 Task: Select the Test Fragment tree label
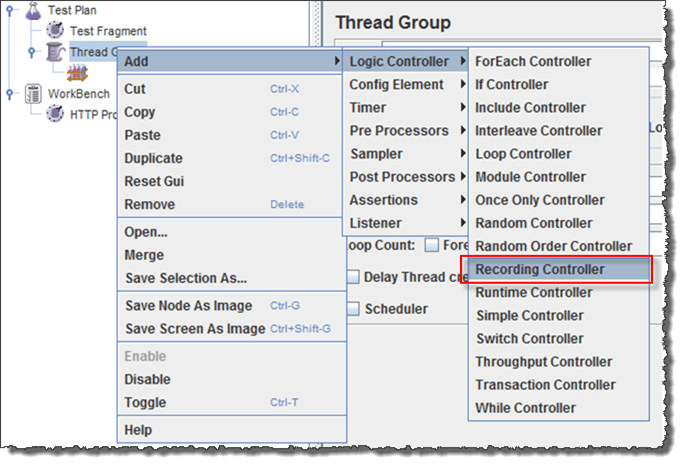tap(108, 31)
